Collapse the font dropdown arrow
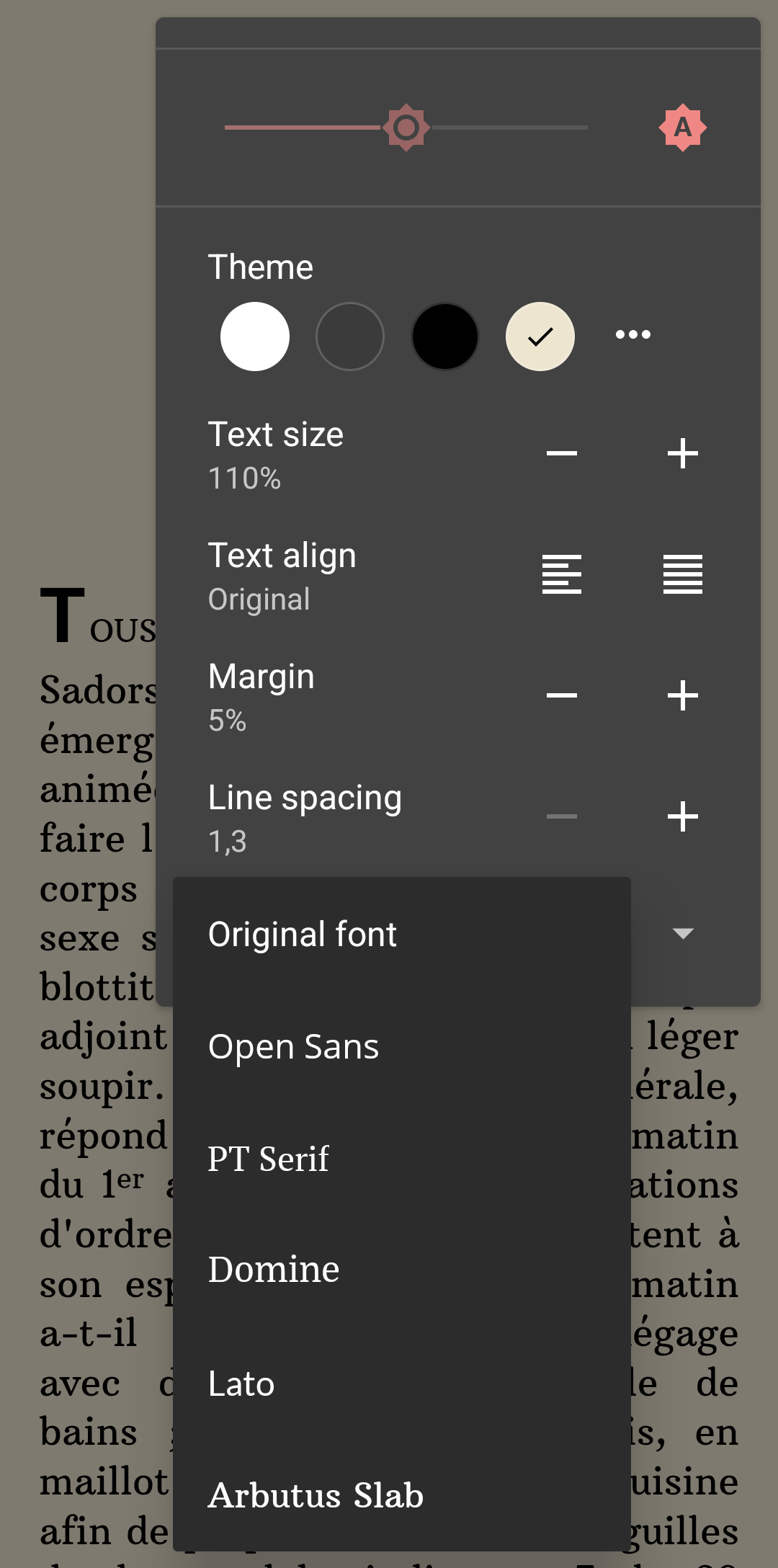The width and height of the screenshot is (778, 1568). coord(683,934)
